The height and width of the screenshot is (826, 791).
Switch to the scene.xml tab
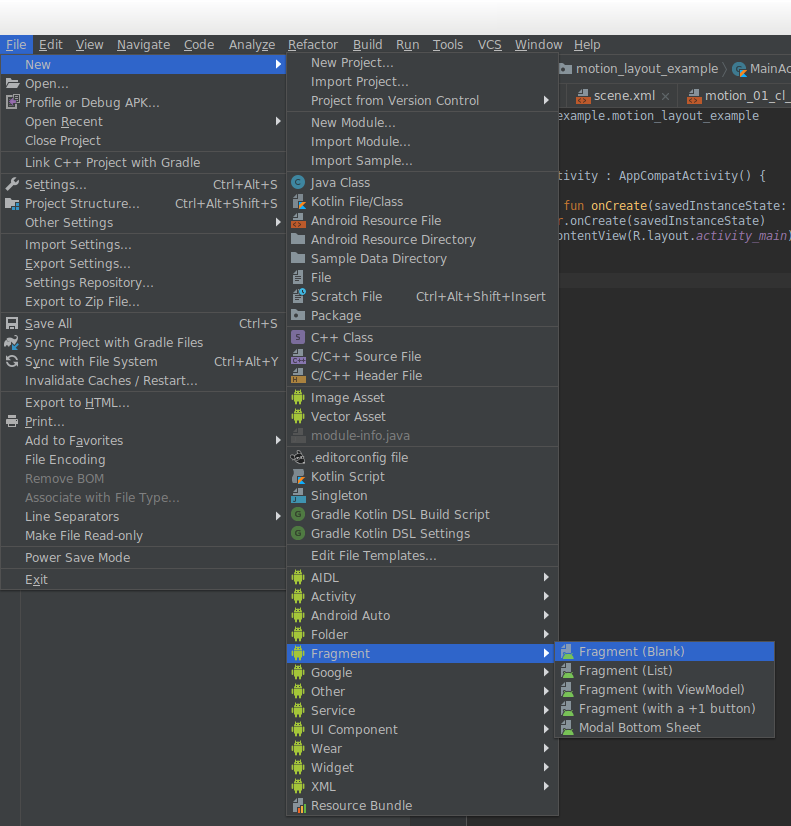click(623, 96)
